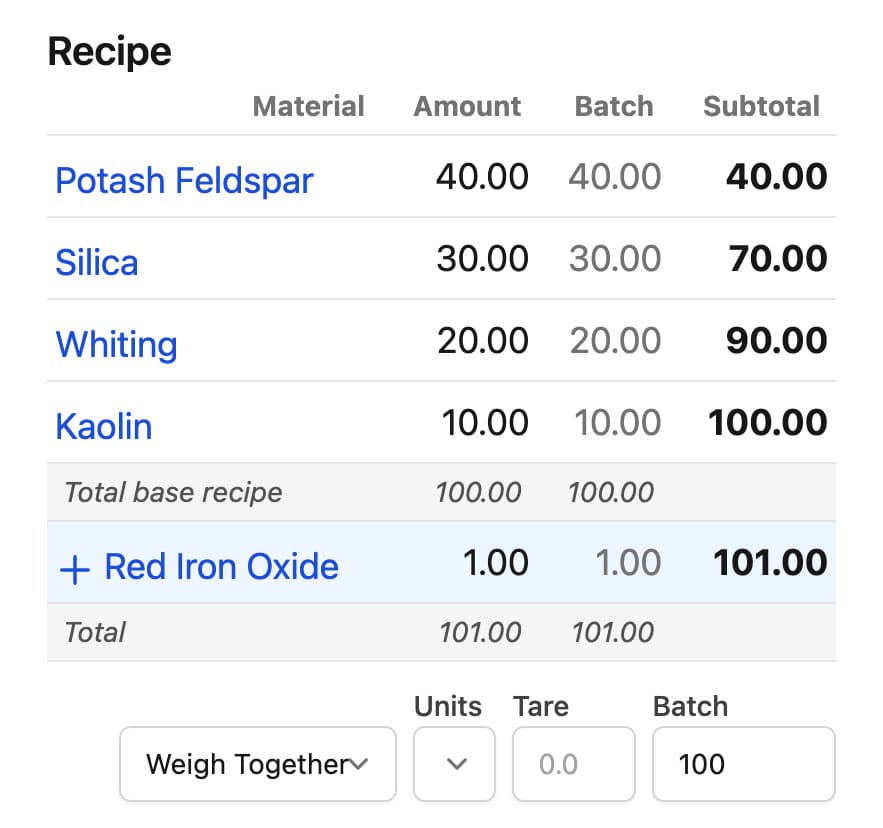Expand the Weigh Together dropdown
This screenshot has width=883, height=828.
[x=257, y=765]
